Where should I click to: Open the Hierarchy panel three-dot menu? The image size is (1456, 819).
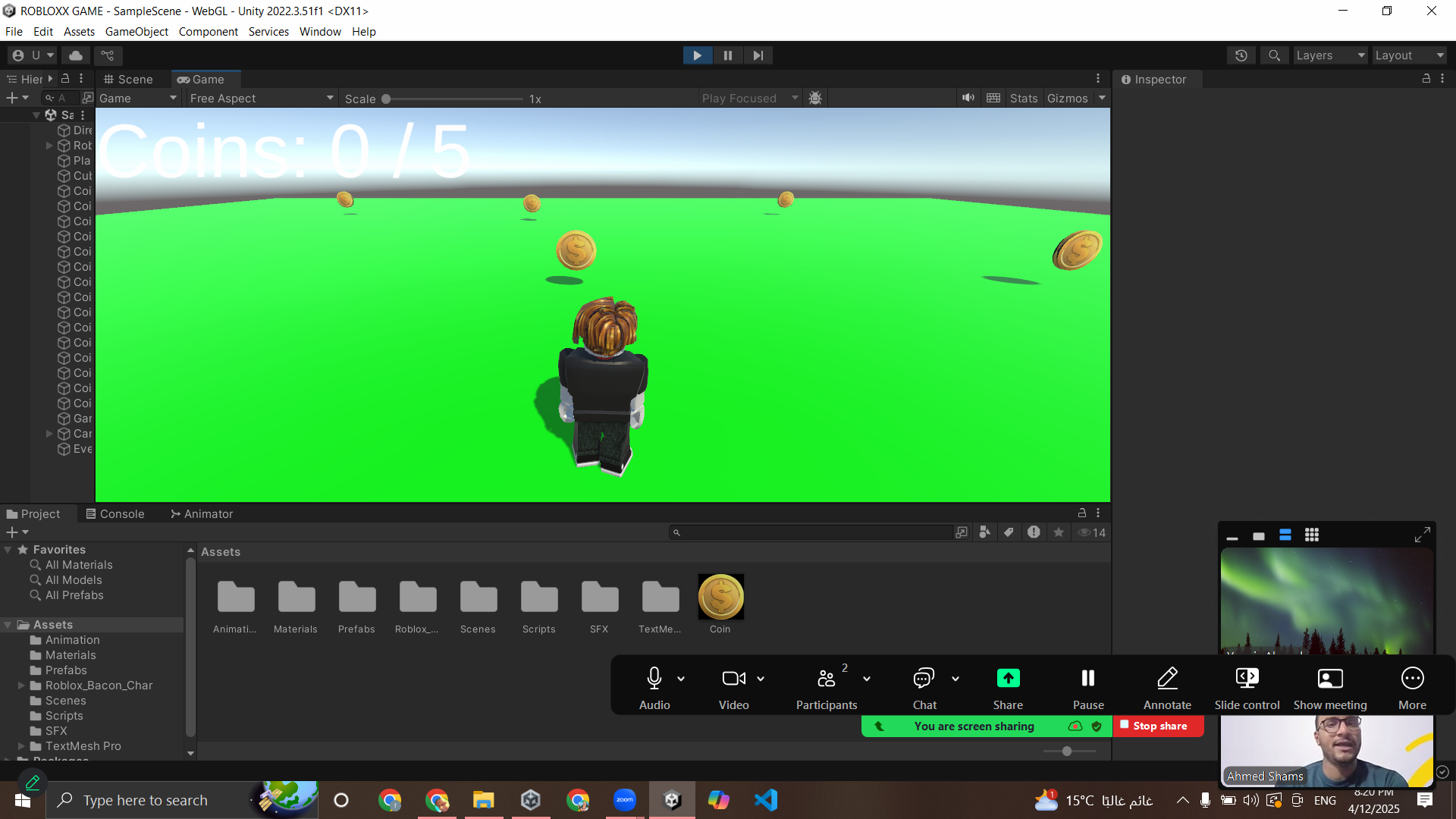pyautogui.click(x=81, y=79)
